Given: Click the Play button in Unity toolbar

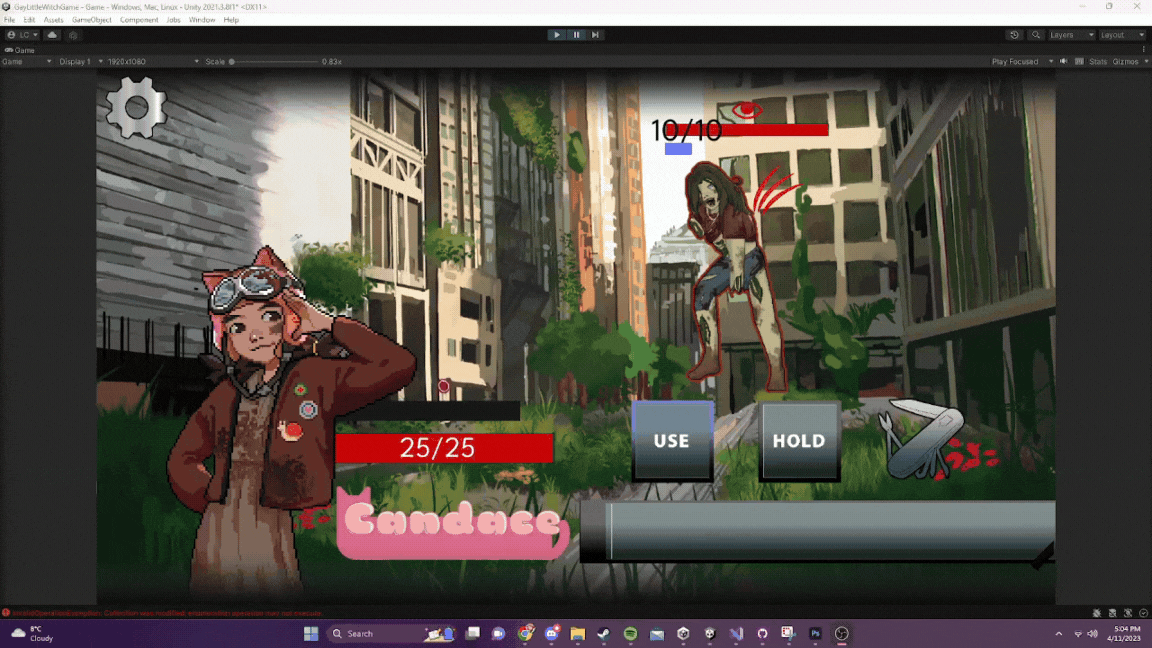Looking at the screenshot, I should tap(556, 35).
